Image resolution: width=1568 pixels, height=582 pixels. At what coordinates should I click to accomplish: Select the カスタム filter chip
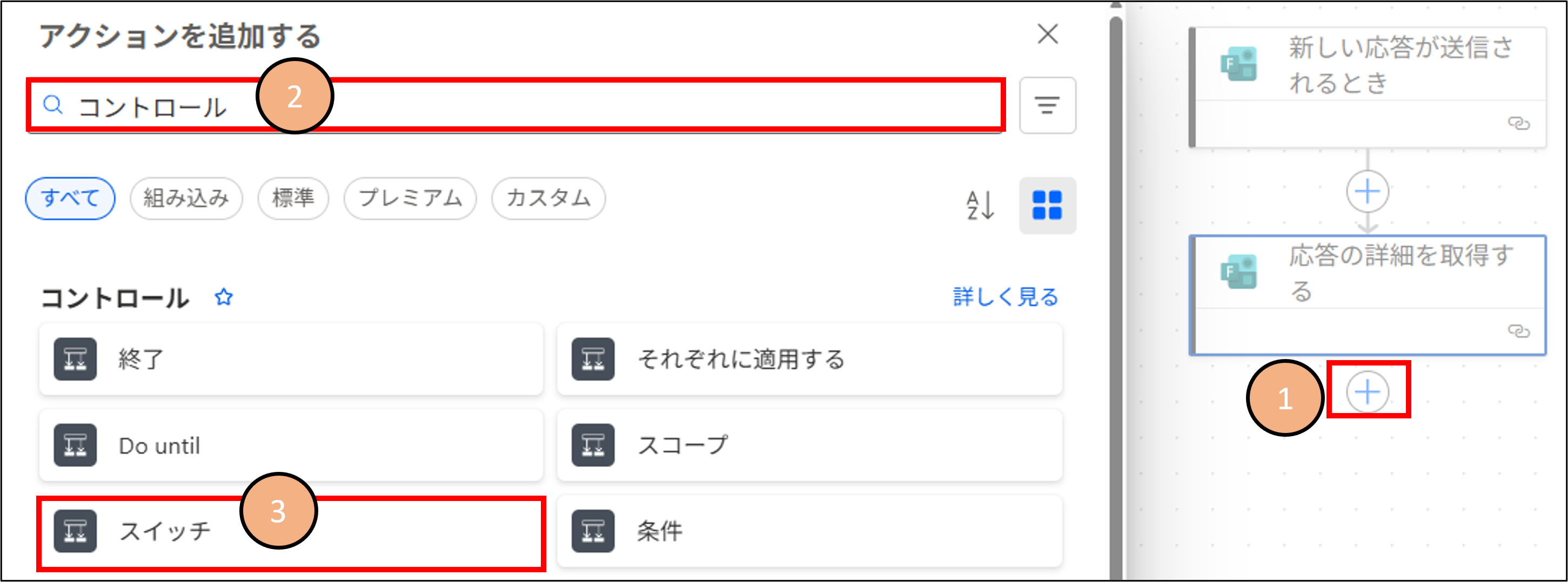pos(548,198)
